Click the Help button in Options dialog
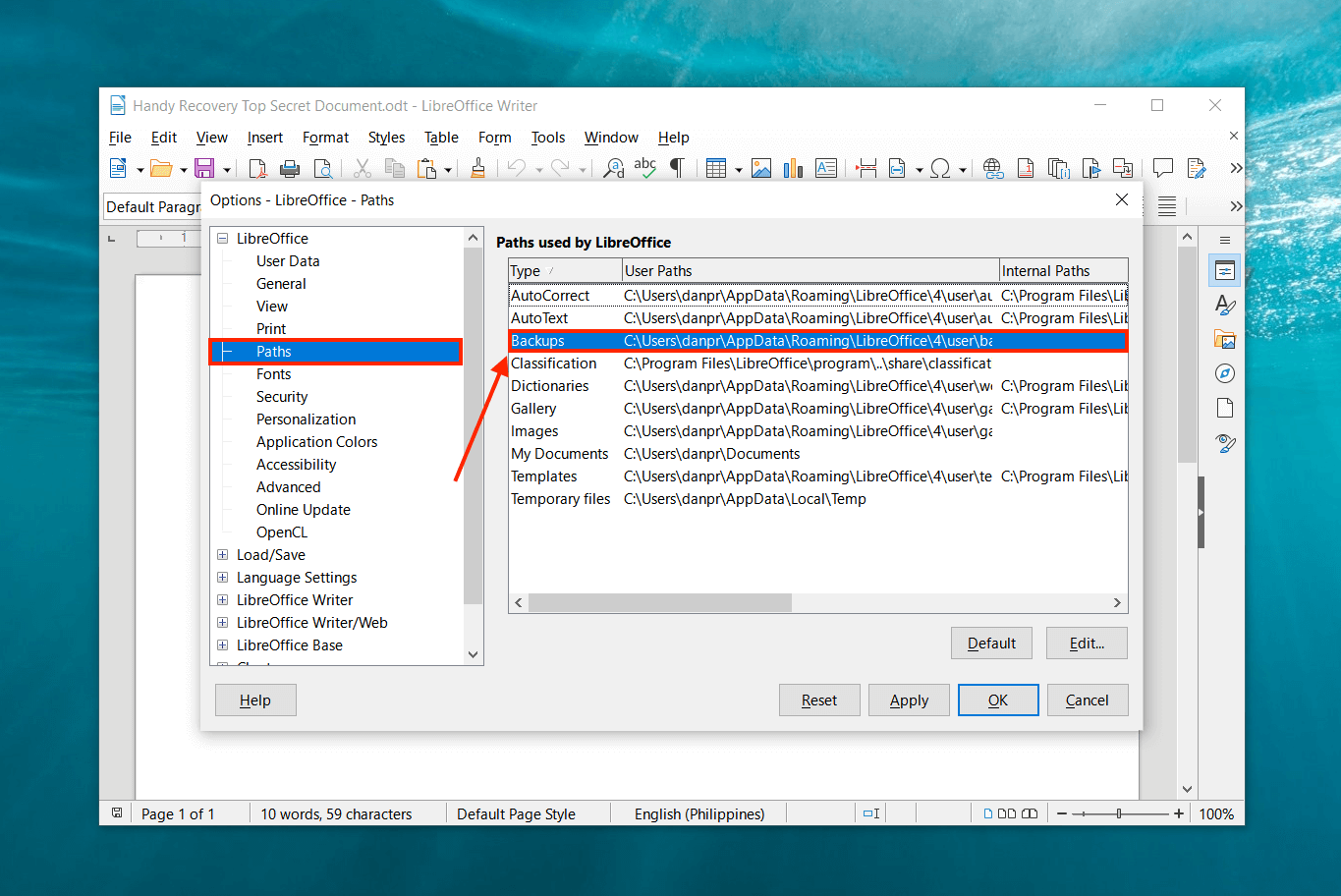This screenshot has width=1341, height=896. point(255,700)
